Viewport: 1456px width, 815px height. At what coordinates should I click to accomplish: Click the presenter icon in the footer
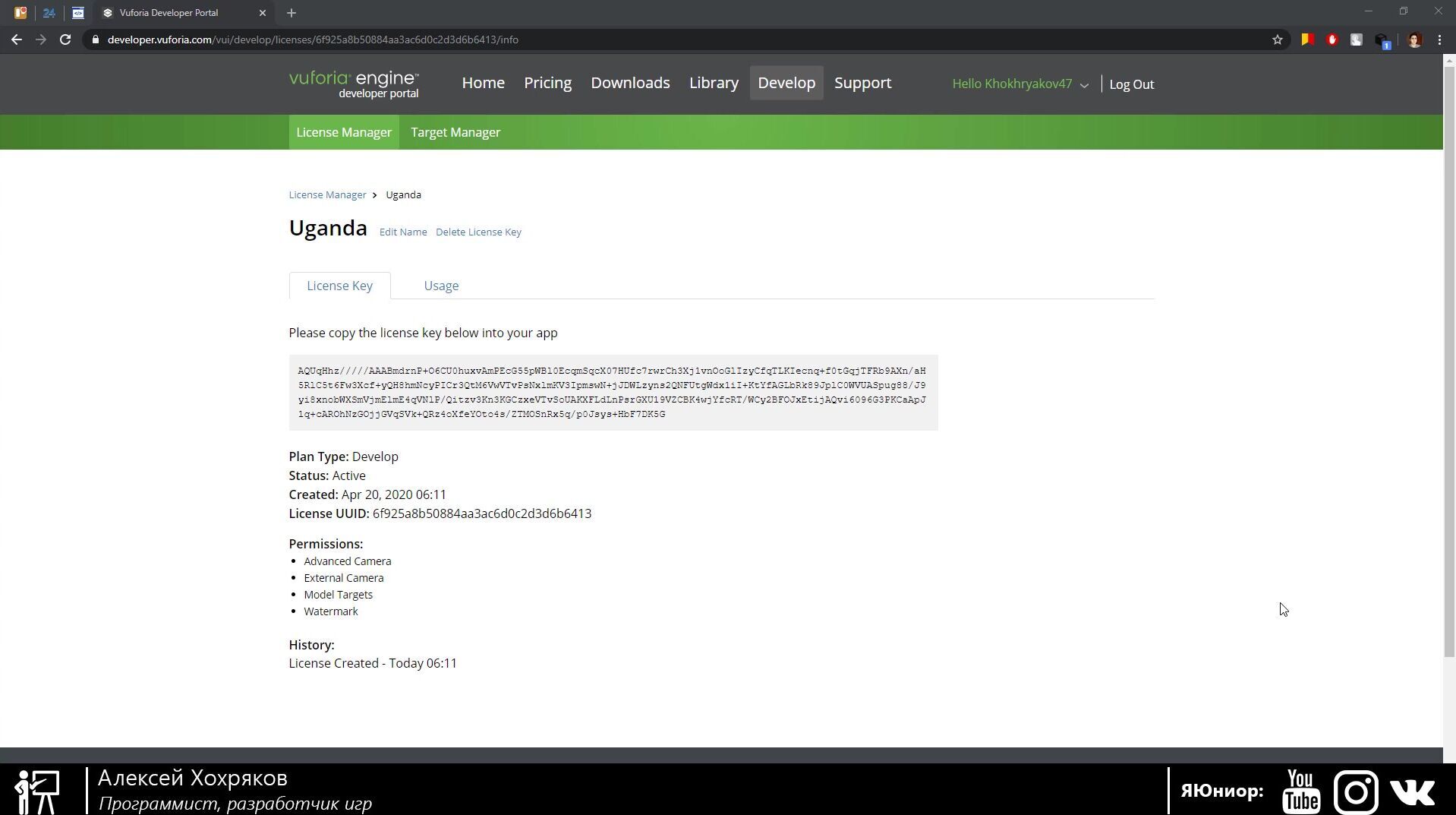[37, 792]
